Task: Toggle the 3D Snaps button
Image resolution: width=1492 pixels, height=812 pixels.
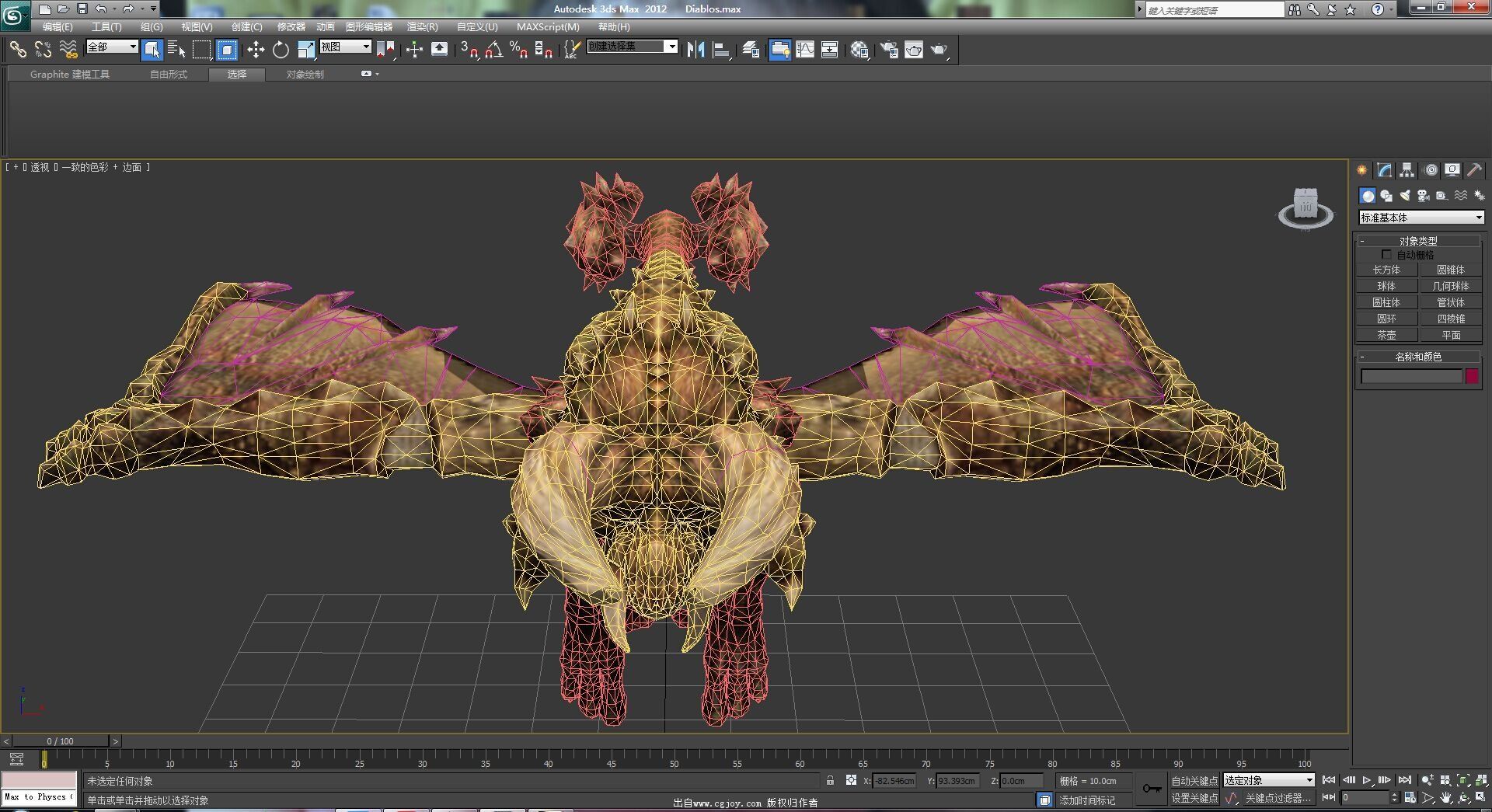Action: (469, 50)
